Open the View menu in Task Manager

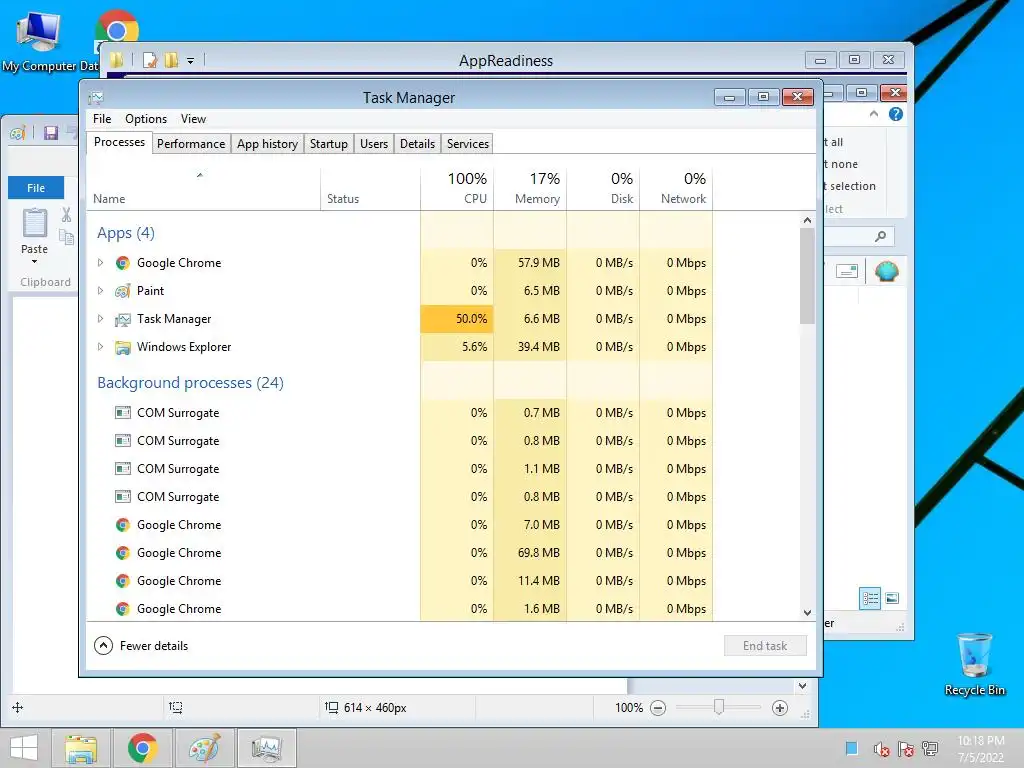pos(193,119)
